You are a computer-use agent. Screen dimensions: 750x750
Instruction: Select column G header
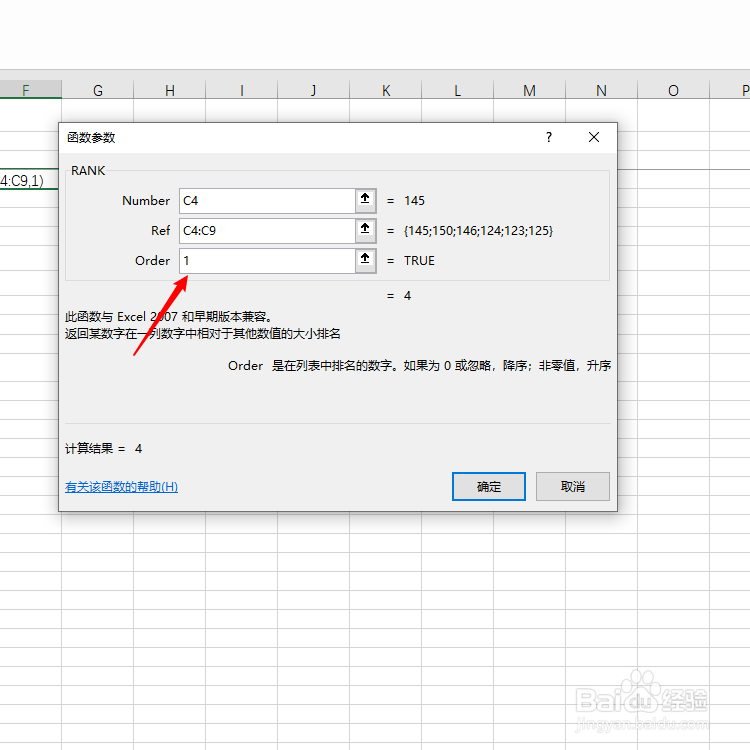point(98,90)
